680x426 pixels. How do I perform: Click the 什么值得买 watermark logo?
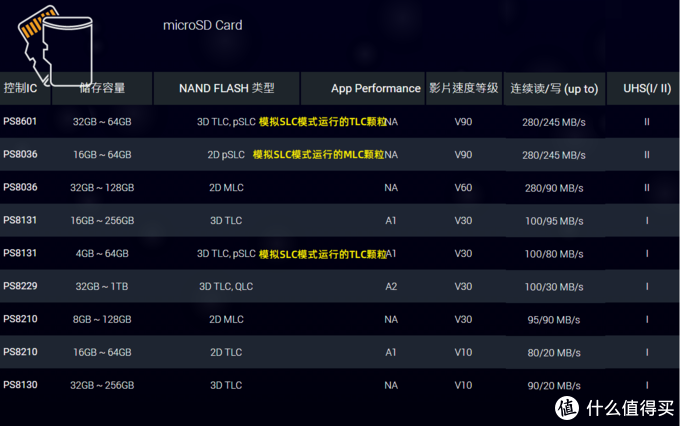point(615,408)
